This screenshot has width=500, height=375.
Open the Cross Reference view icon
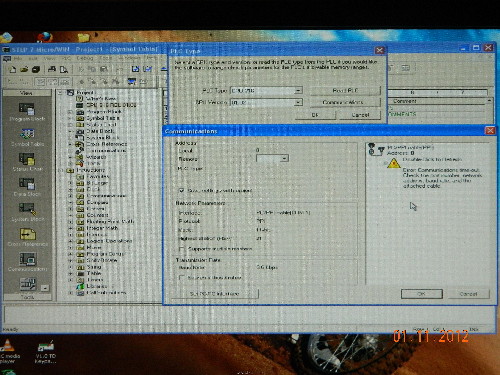click(27, 234)
